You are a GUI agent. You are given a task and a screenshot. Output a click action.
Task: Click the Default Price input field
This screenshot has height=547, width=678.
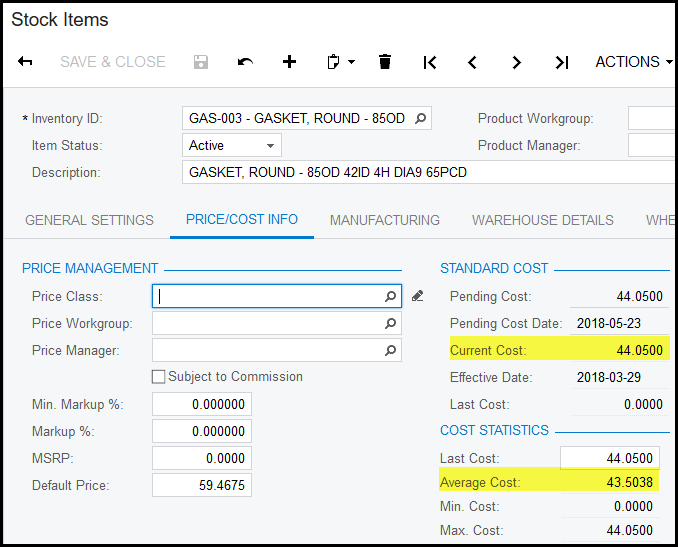[x=202, y=485]
